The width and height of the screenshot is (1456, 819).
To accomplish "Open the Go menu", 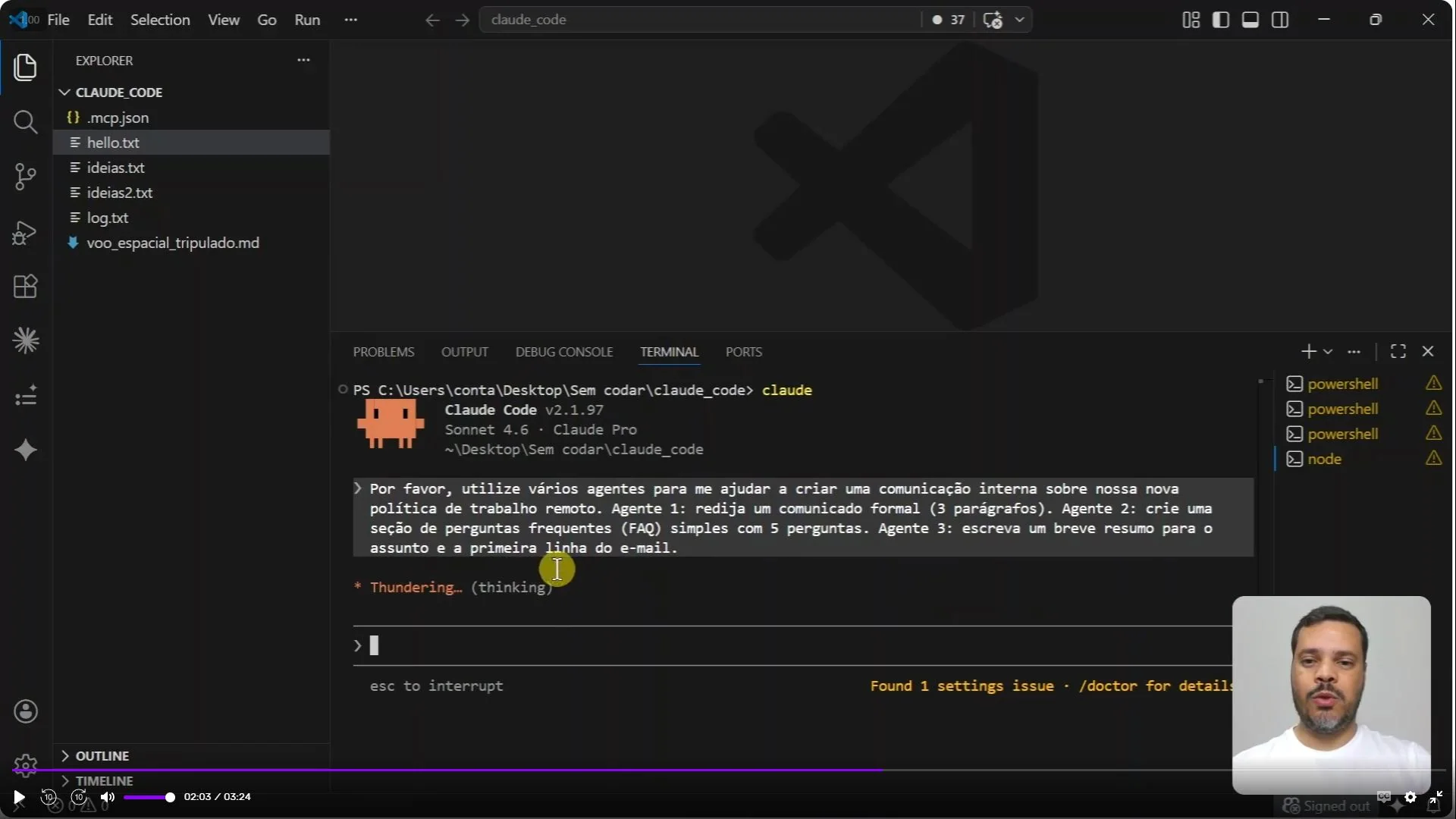I will click(267, 20).
